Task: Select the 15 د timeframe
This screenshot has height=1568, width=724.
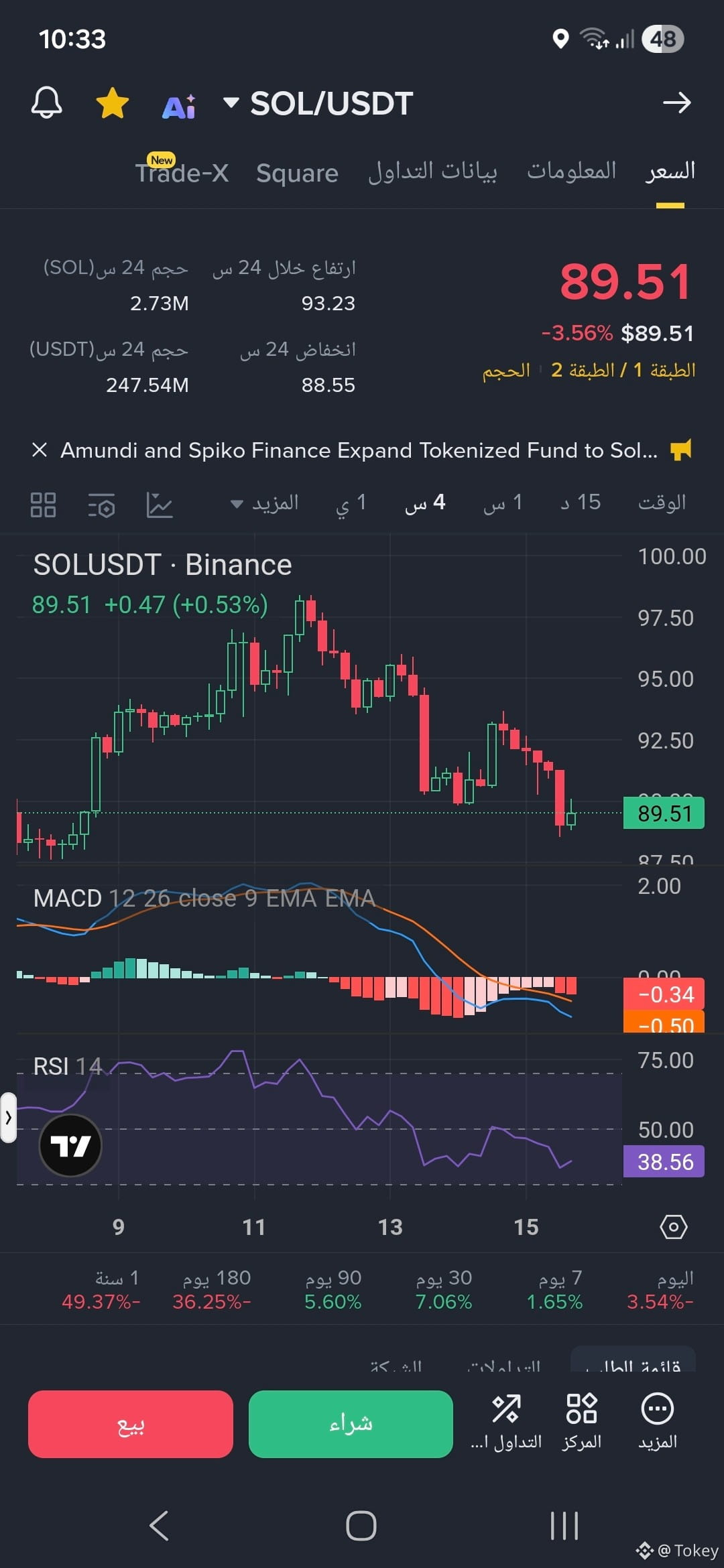Action: click(x=581, y=503)
